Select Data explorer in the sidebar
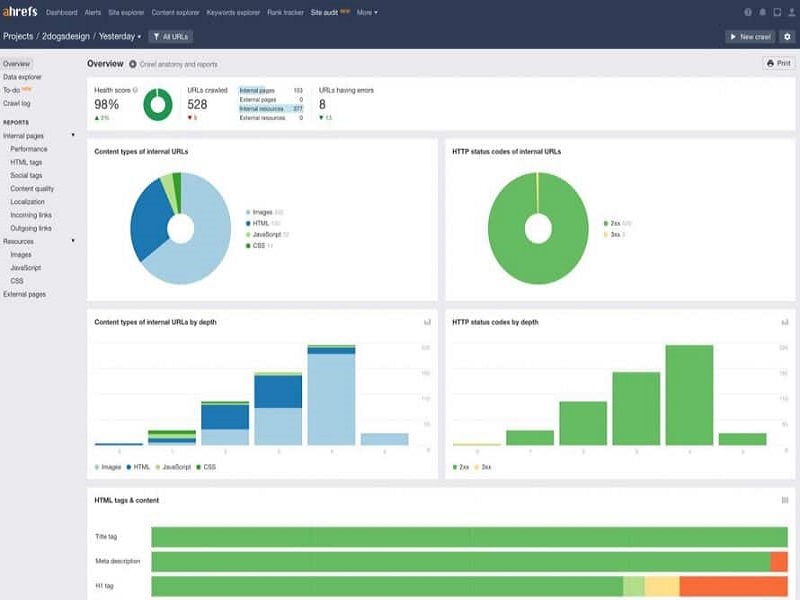Viewport: 800px width, 600px height. click(22, 77)
